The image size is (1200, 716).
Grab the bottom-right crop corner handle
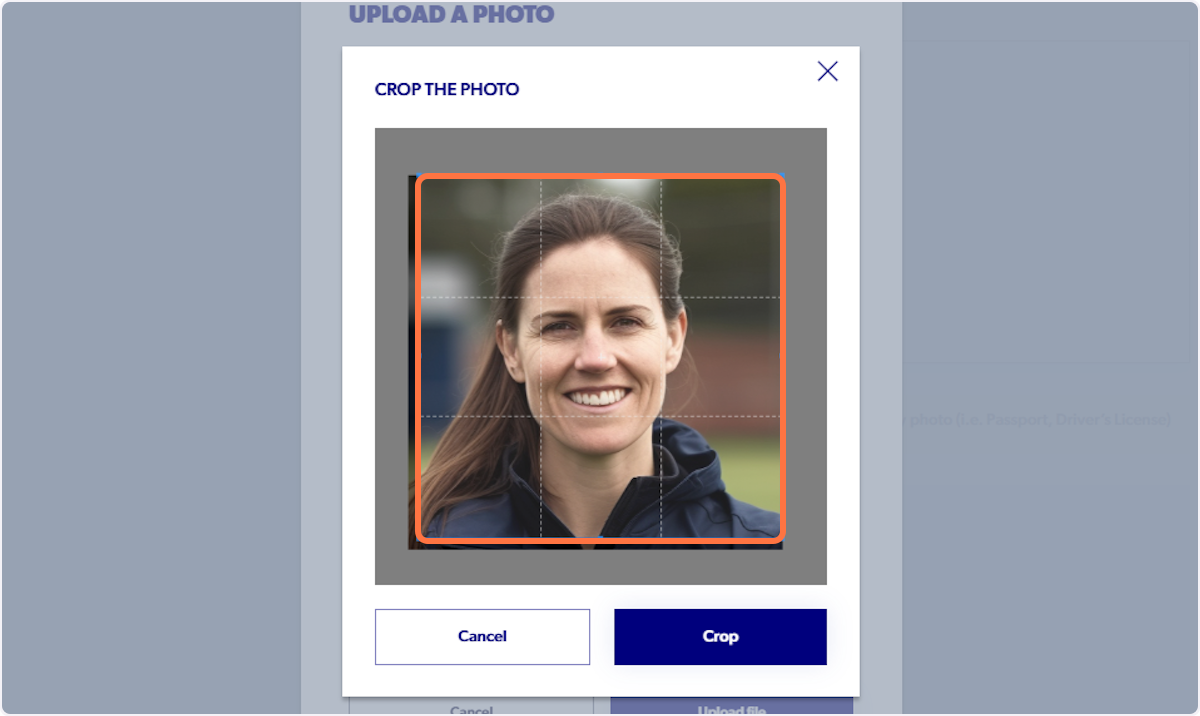click(781, 539)
